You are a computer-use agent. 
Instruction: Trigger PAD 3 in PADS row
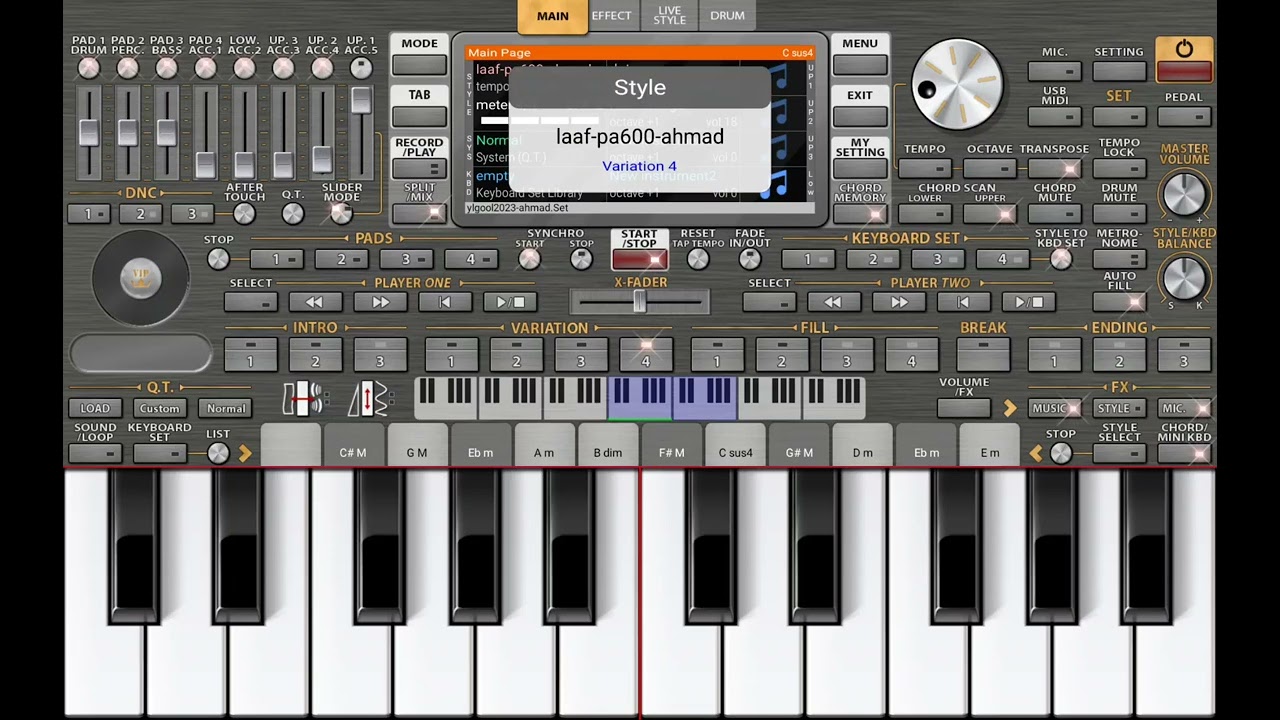406,260
